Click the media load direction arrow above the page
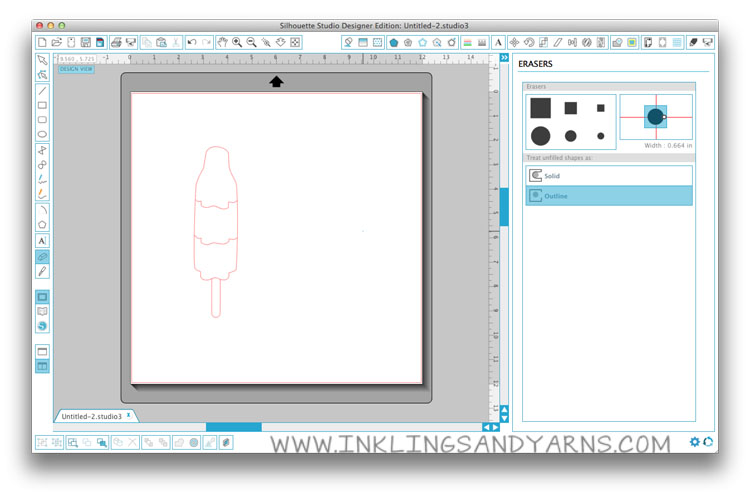 (x=276, y=82)
